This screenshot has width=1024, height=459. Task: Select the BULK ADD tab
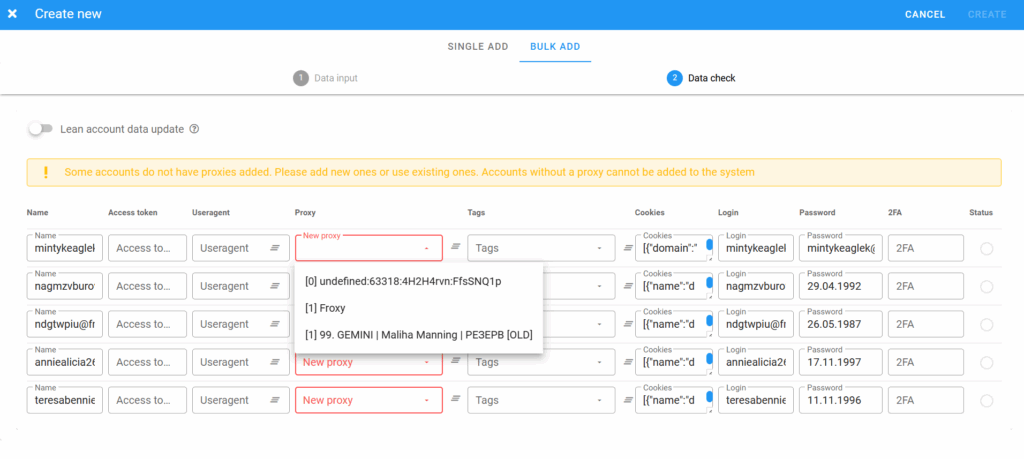click(x=555, y=47)
